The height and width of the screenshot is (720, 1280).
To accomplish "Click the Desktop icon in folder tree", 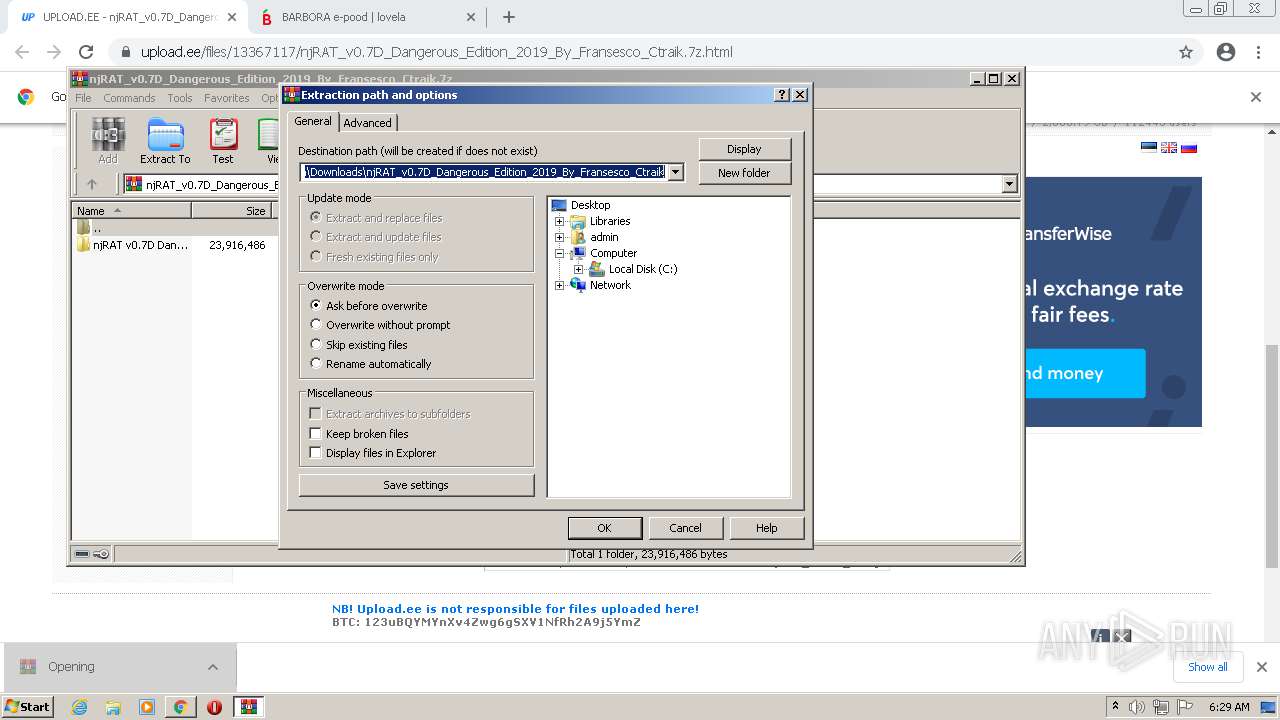I will point(559,205).
